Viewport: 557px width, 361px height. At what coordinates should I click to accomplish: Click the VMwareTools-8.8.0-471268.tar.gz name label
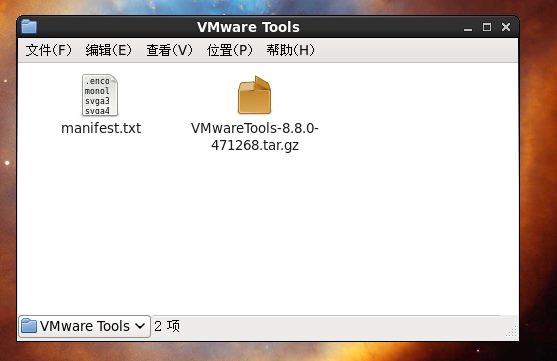[x=255, y=137]
